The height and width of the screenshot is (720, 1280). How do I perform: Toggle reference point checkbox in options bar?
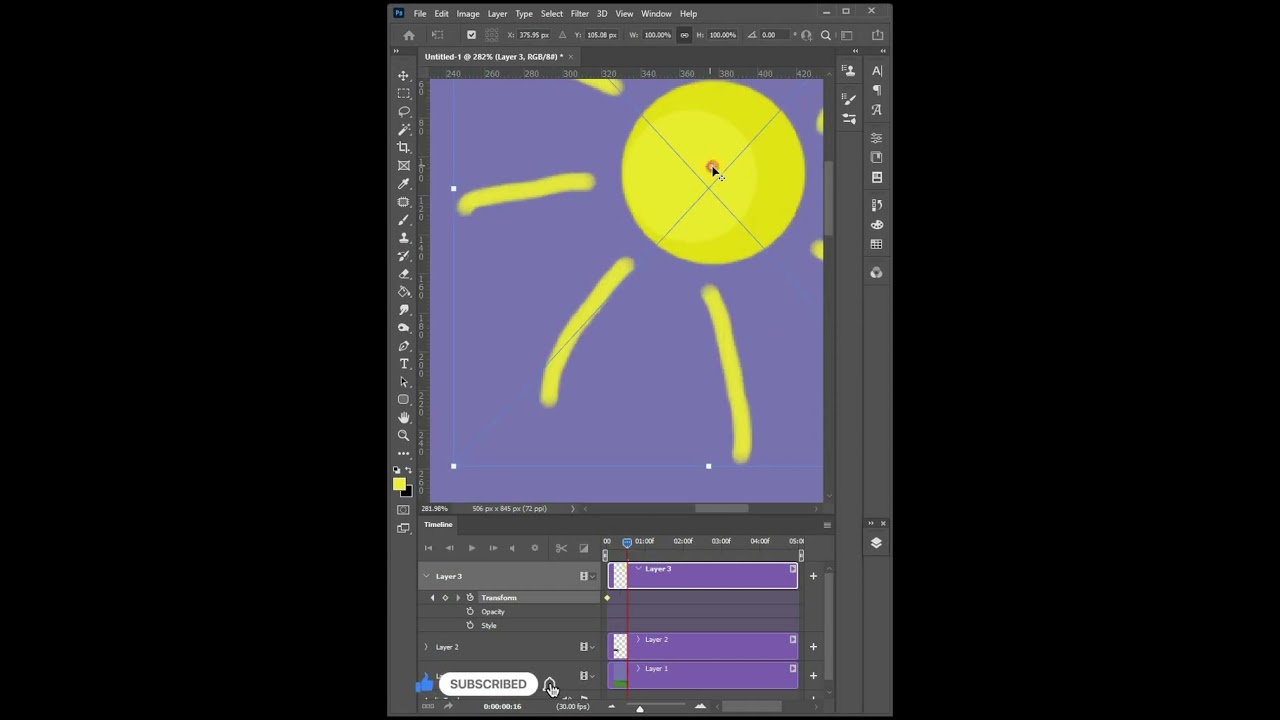(471, 35)
